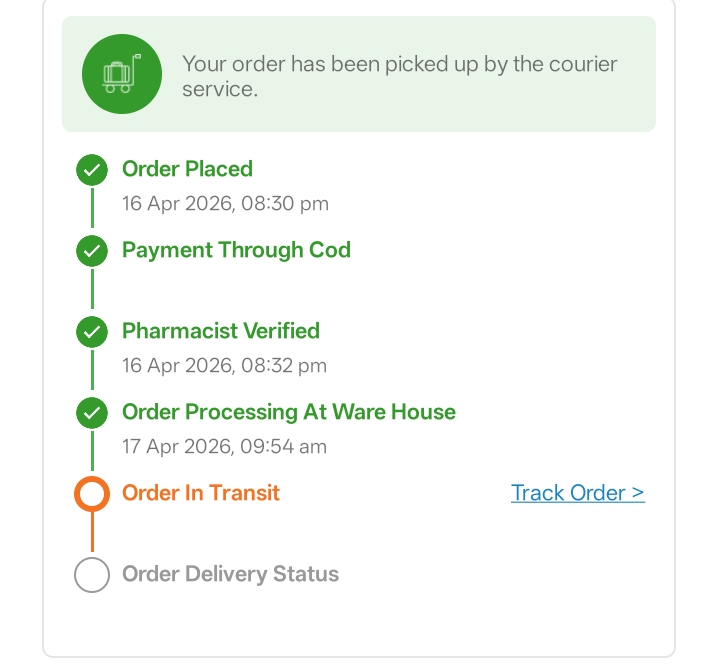
Task: Click the grey Order Delivery Status circle
Action: pos(92,575)
